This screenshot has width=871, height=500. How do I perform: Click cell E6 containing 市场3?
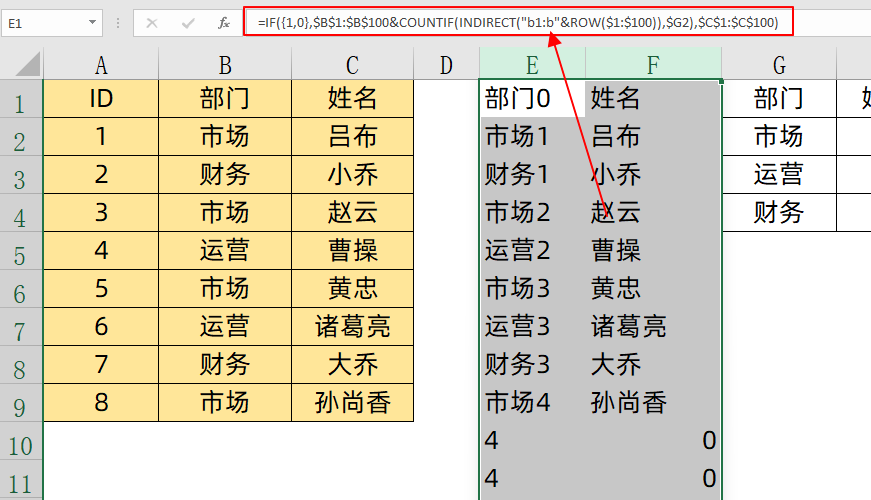(x=532, y=289)
